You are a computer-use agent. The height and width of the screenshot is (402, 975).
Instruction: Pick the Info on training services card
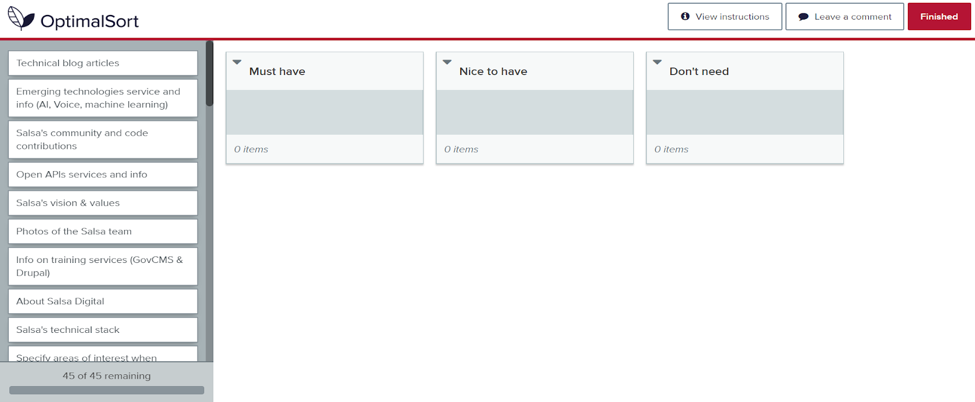[103, 266]
